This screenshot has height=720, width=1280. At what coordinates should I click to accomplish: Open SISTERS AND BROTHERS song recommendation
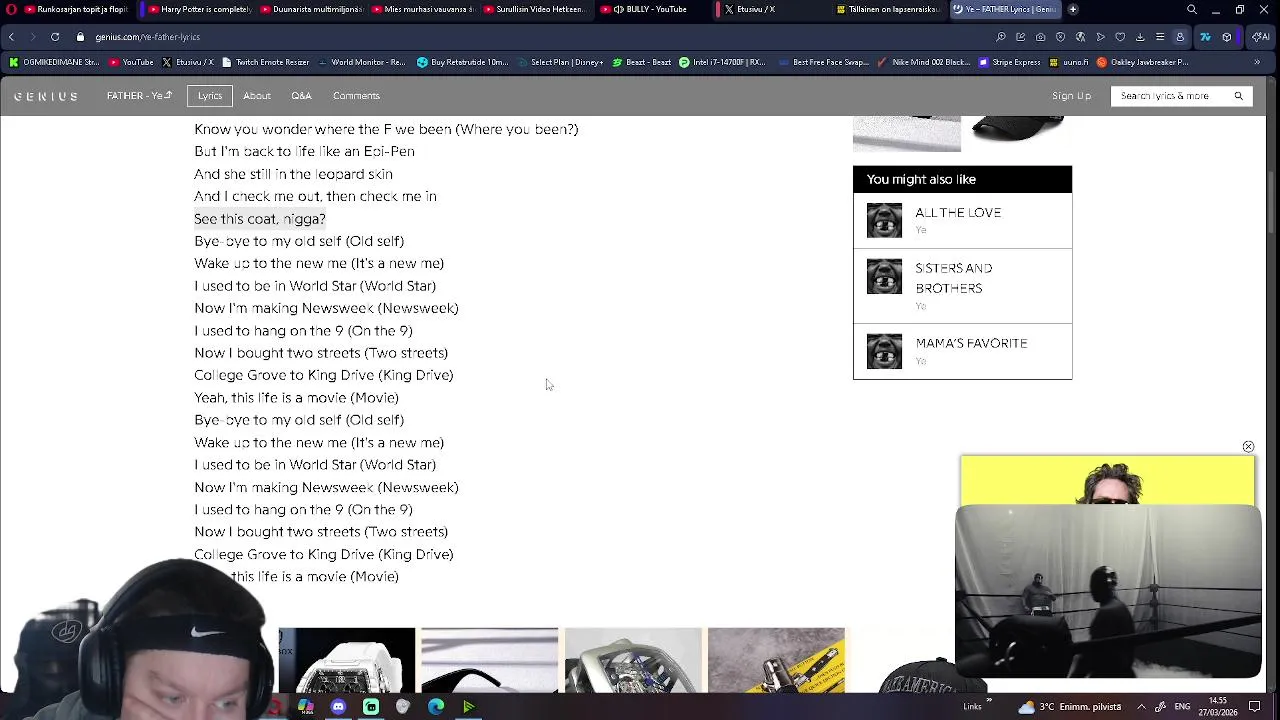pyautogui.click(x=962, y=286)
